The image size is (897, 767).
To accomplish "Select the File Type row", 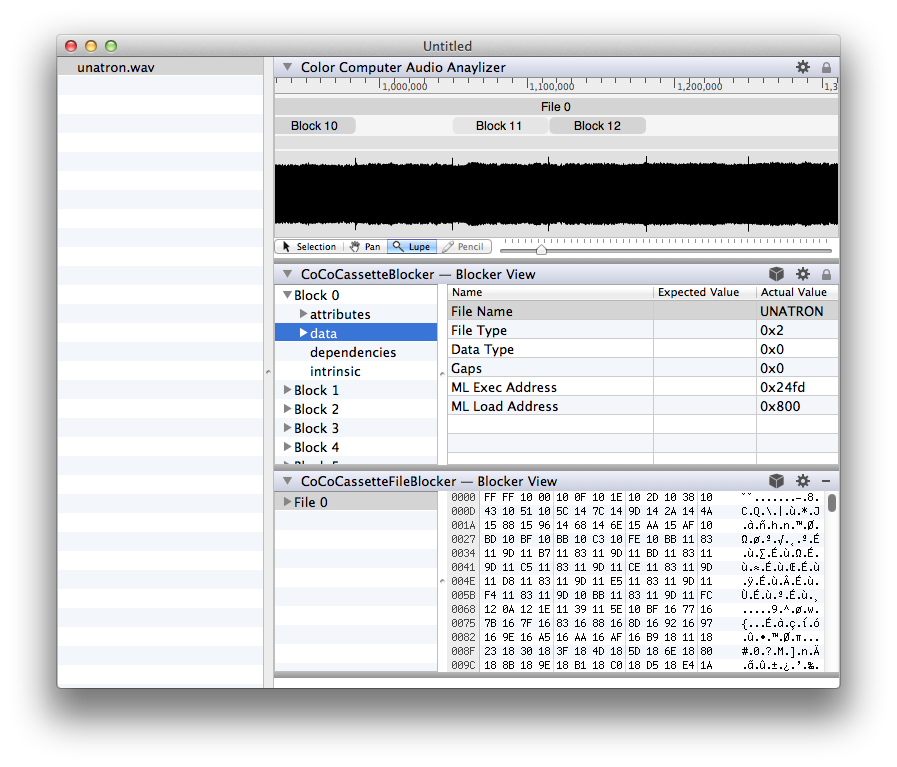I will (x=643, y=330).
